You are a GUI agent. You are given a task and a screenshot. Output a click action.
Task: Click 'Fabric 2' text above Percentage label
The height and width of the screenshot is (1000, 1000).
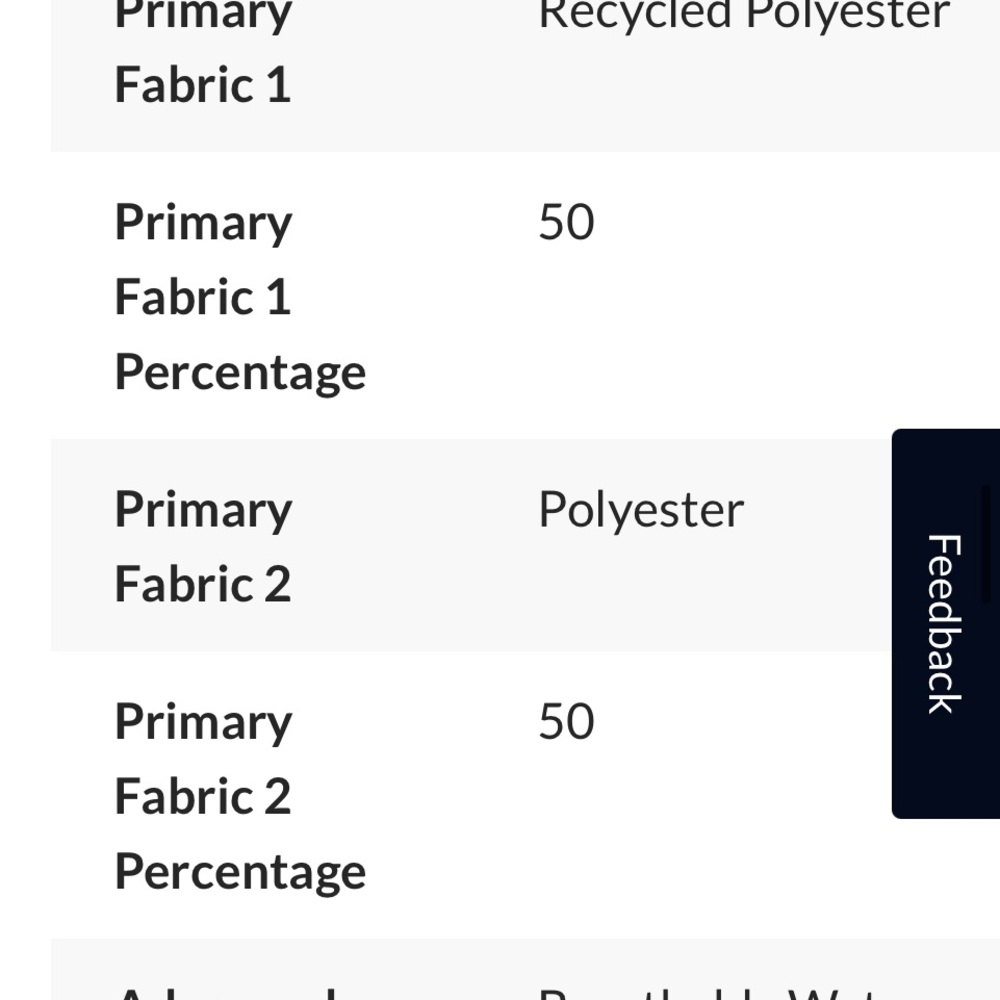tap(203, 797)
